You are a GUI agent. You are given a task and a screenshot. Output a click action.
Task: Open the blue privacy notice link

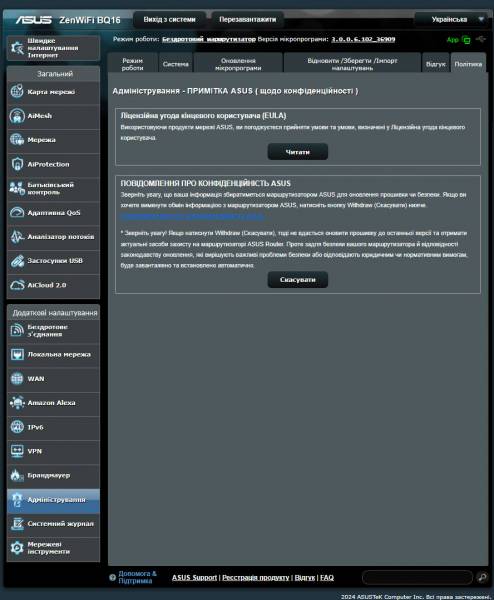[x=192, y=216]
